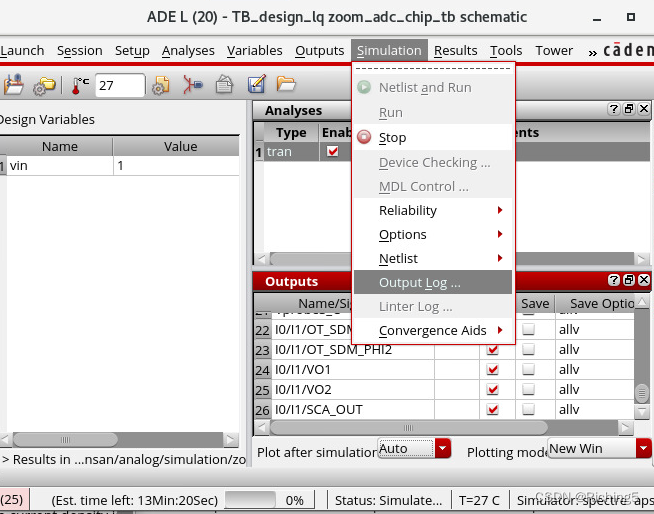
Task: Click the temperature input field showing 27
Action: click(x=120, y=86)
